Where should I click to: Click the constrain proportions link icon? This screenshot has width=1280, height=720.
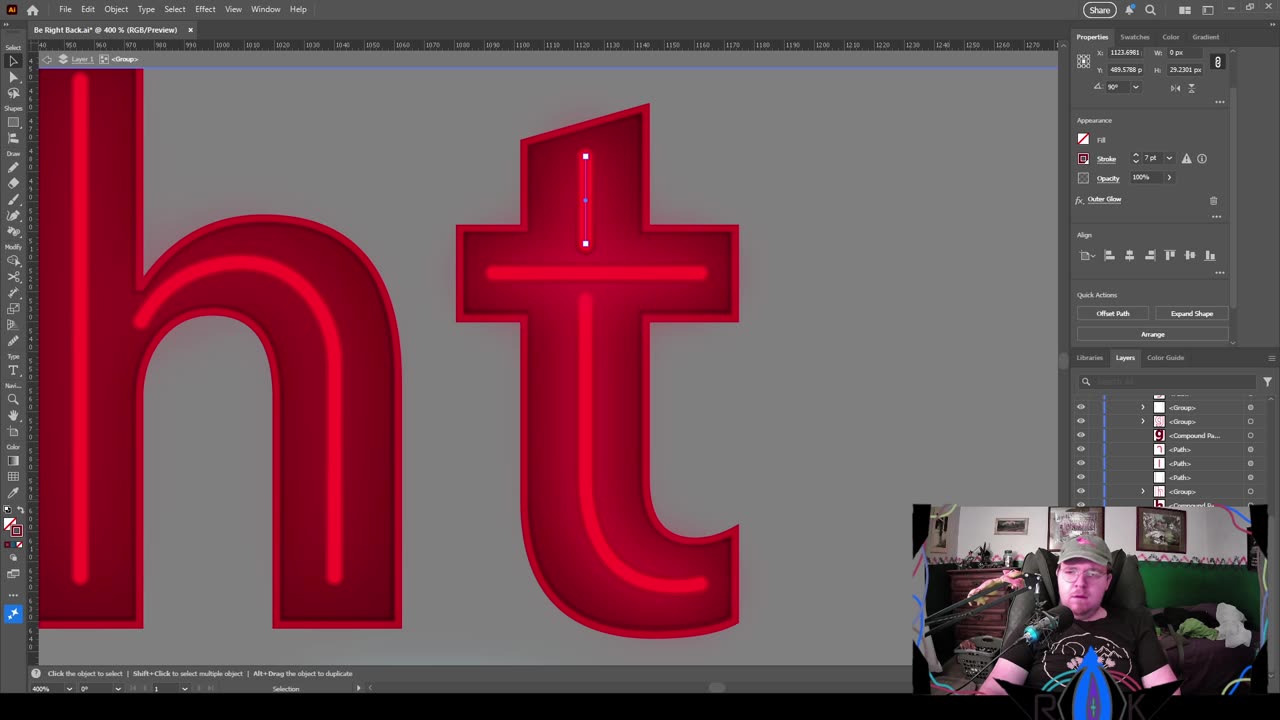tap(1217, 62)
